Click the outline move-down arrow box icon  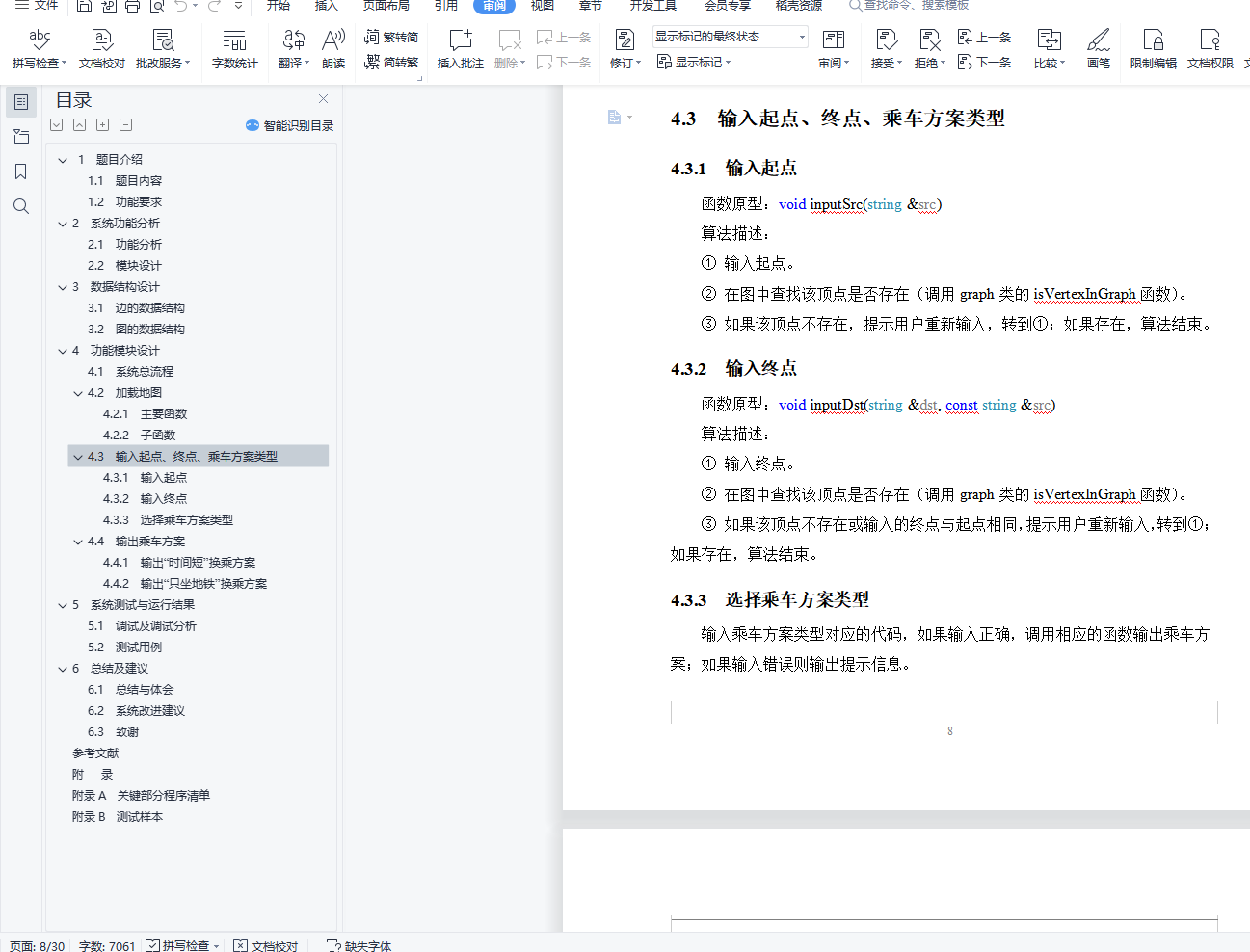57,125
